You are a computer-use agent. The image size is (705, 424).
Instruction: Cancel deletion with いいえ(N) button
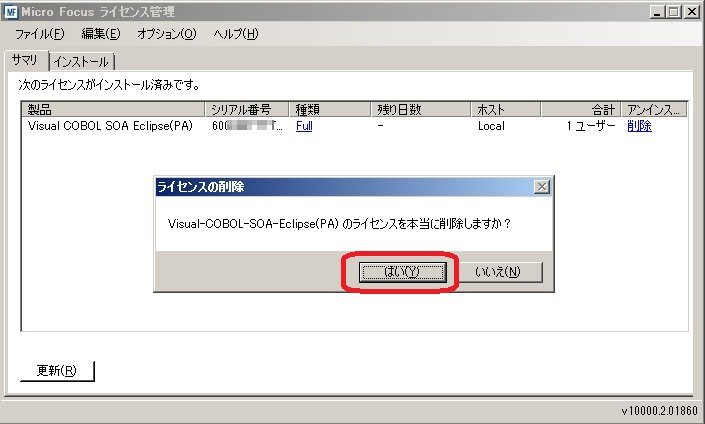click(498, 272)
